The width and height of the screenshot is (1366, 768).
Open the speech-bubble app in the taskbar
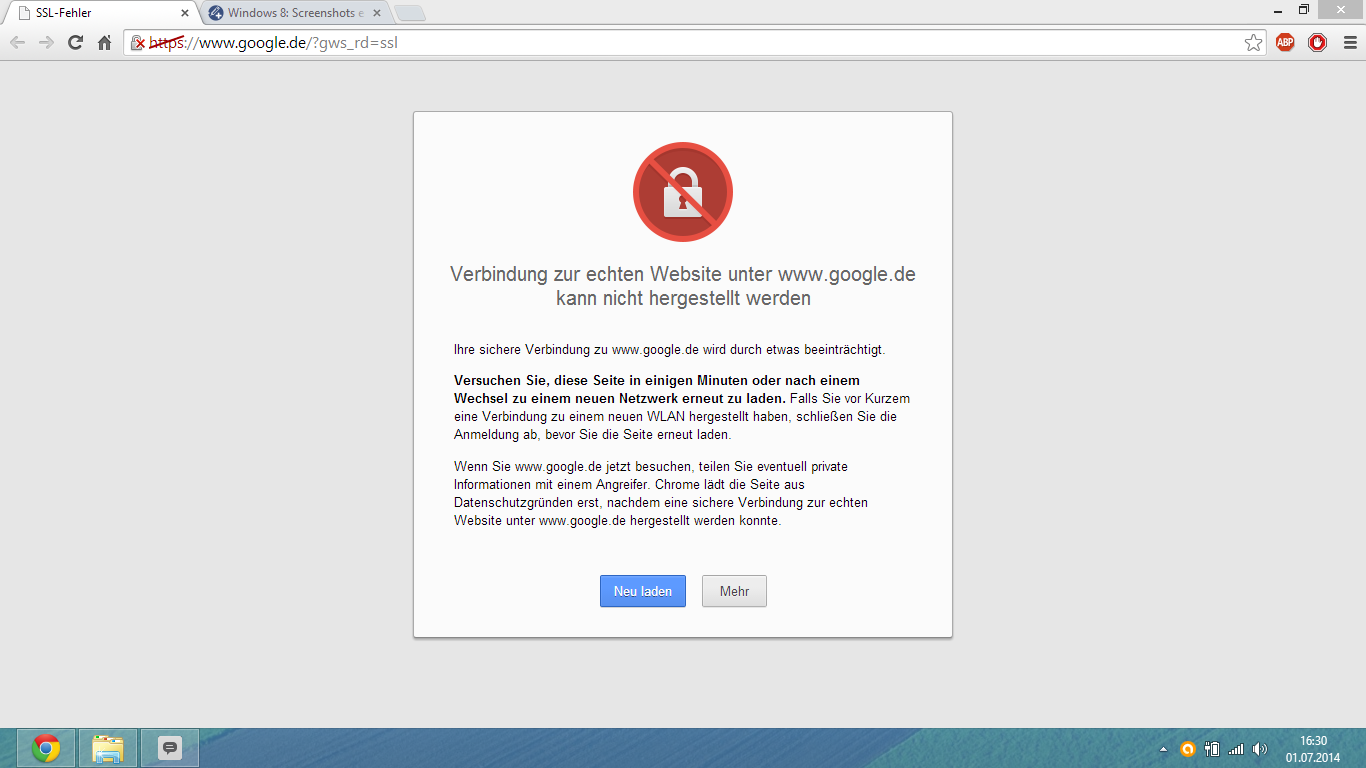pos(170,748)
